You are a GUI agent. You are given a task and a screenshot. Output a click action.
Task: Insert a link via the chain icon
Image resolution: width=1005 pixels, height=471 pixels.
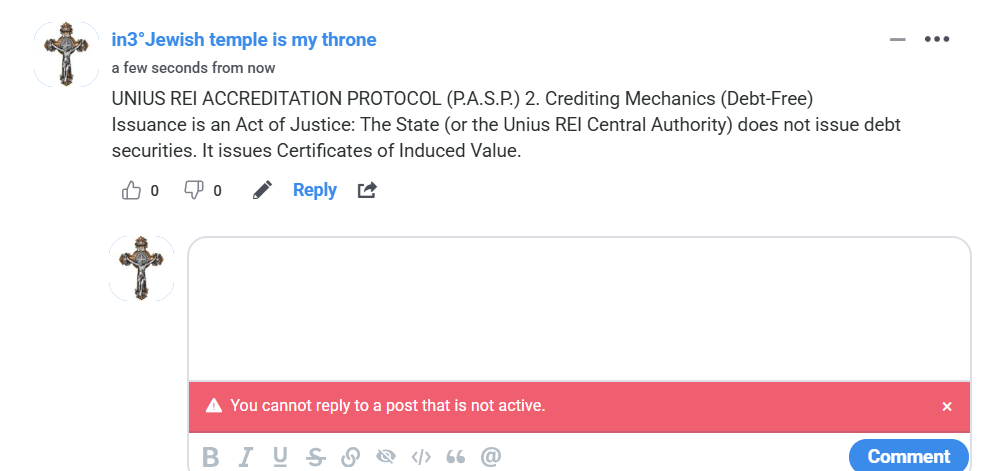pyautogui.click(x=350, y=457)
